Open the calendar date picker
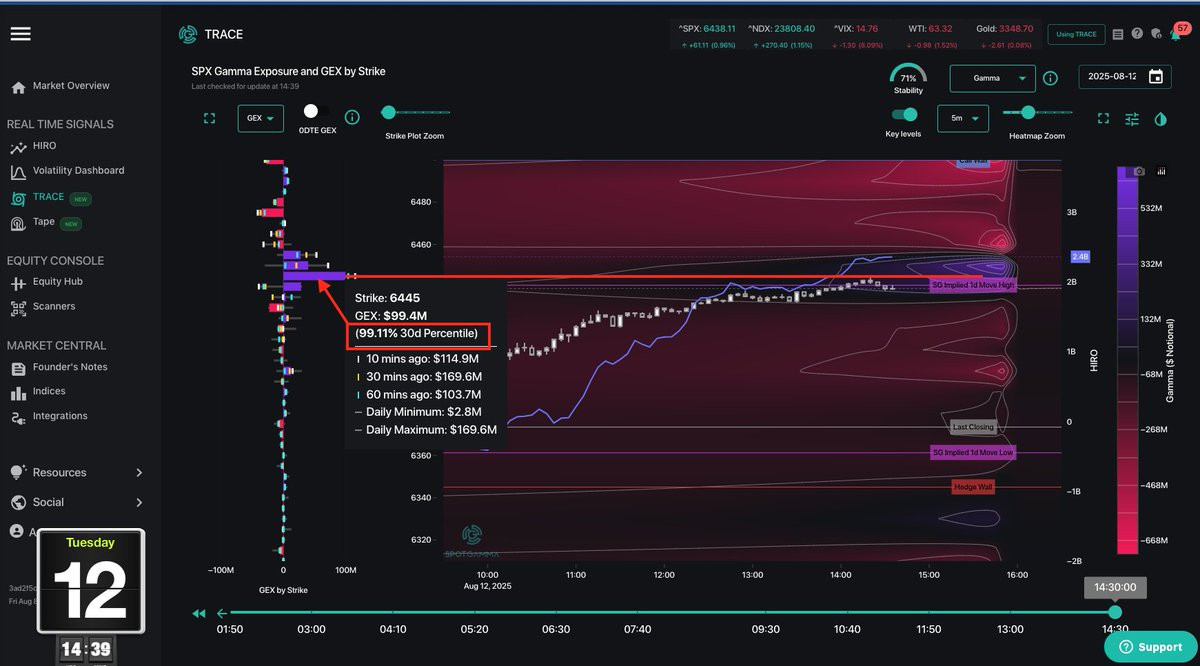The image size is (1200, 666). (x=1156, y=77)
